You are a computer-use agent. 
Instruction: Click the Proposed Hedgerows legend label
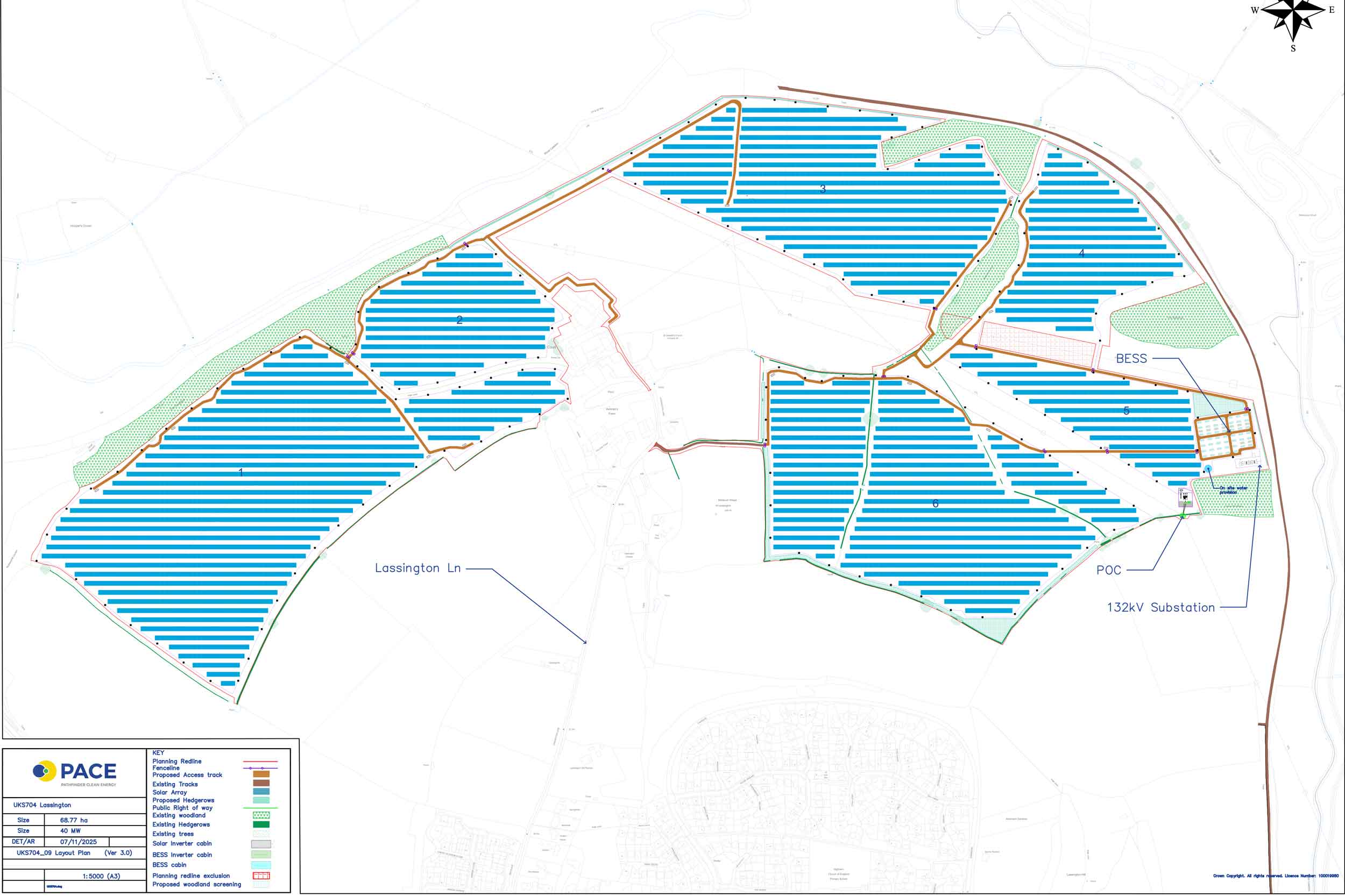click(183, 800)
